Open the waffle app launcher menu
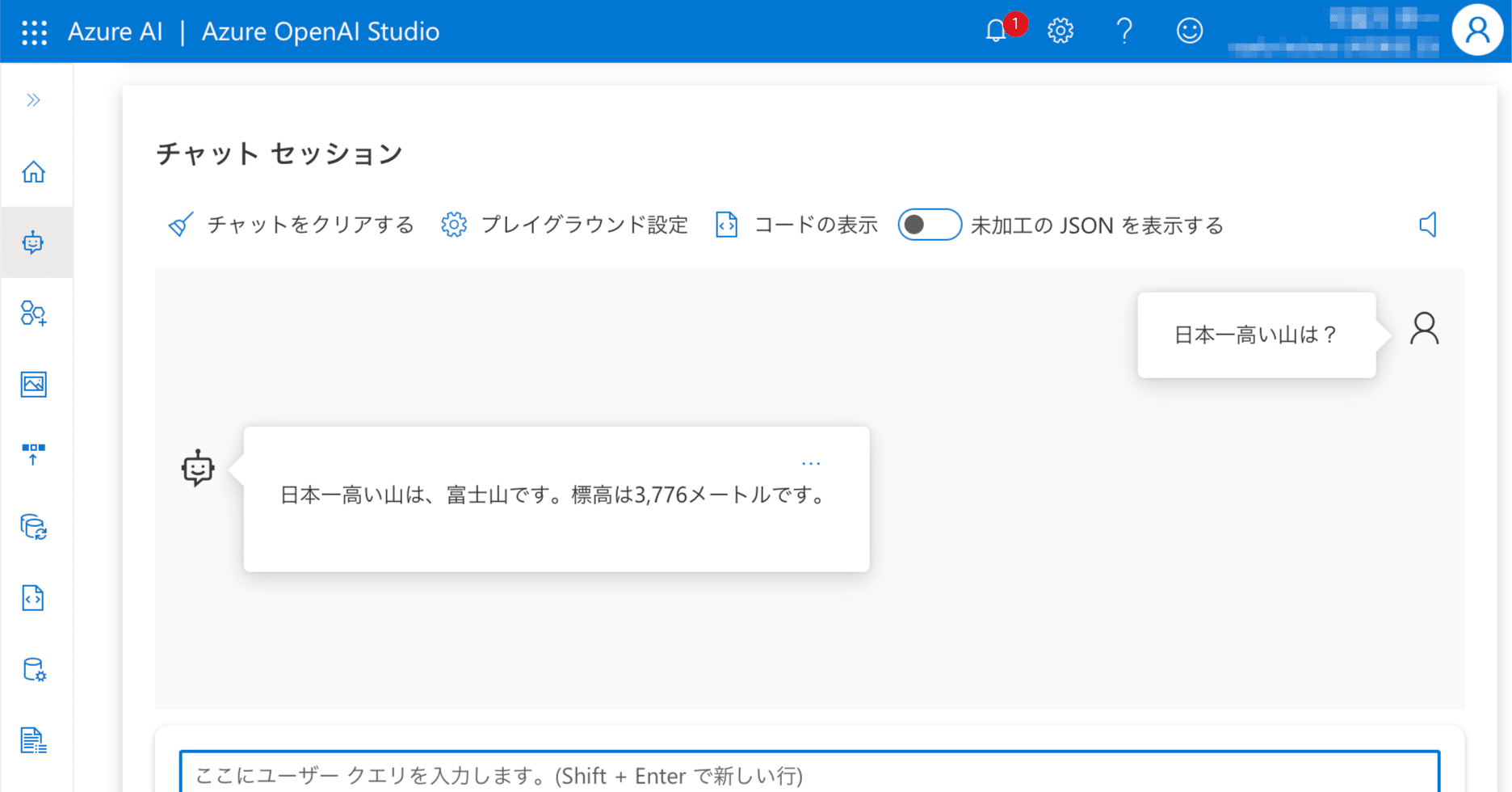Screen dimensions: 1512x792 33,32
